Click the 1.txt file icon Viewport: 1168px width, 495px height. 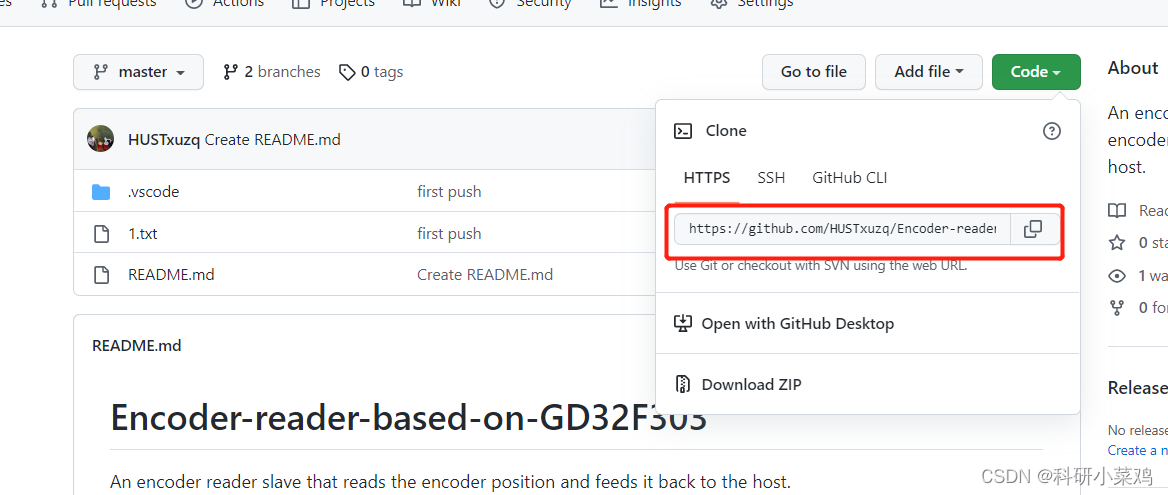(x=101, y=234)
